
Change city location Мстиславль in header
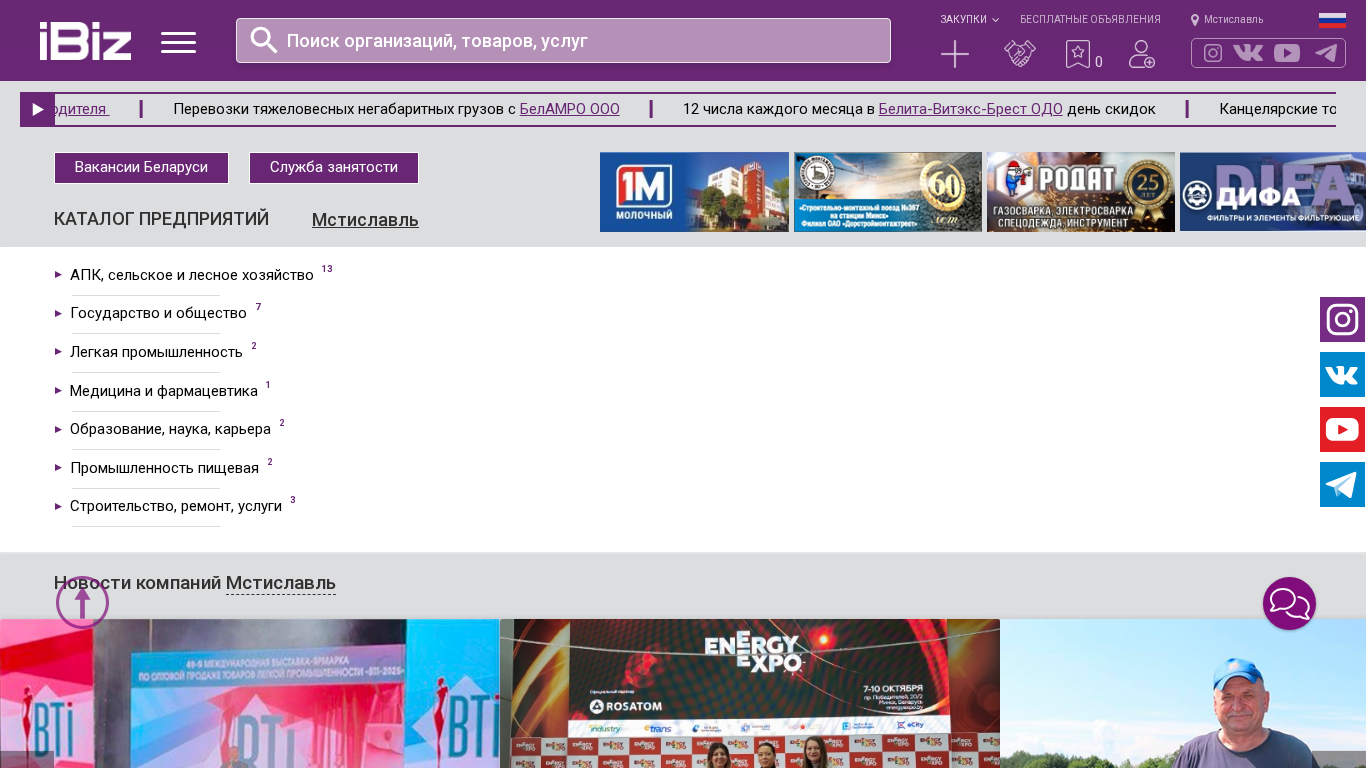pos(1227,19)
